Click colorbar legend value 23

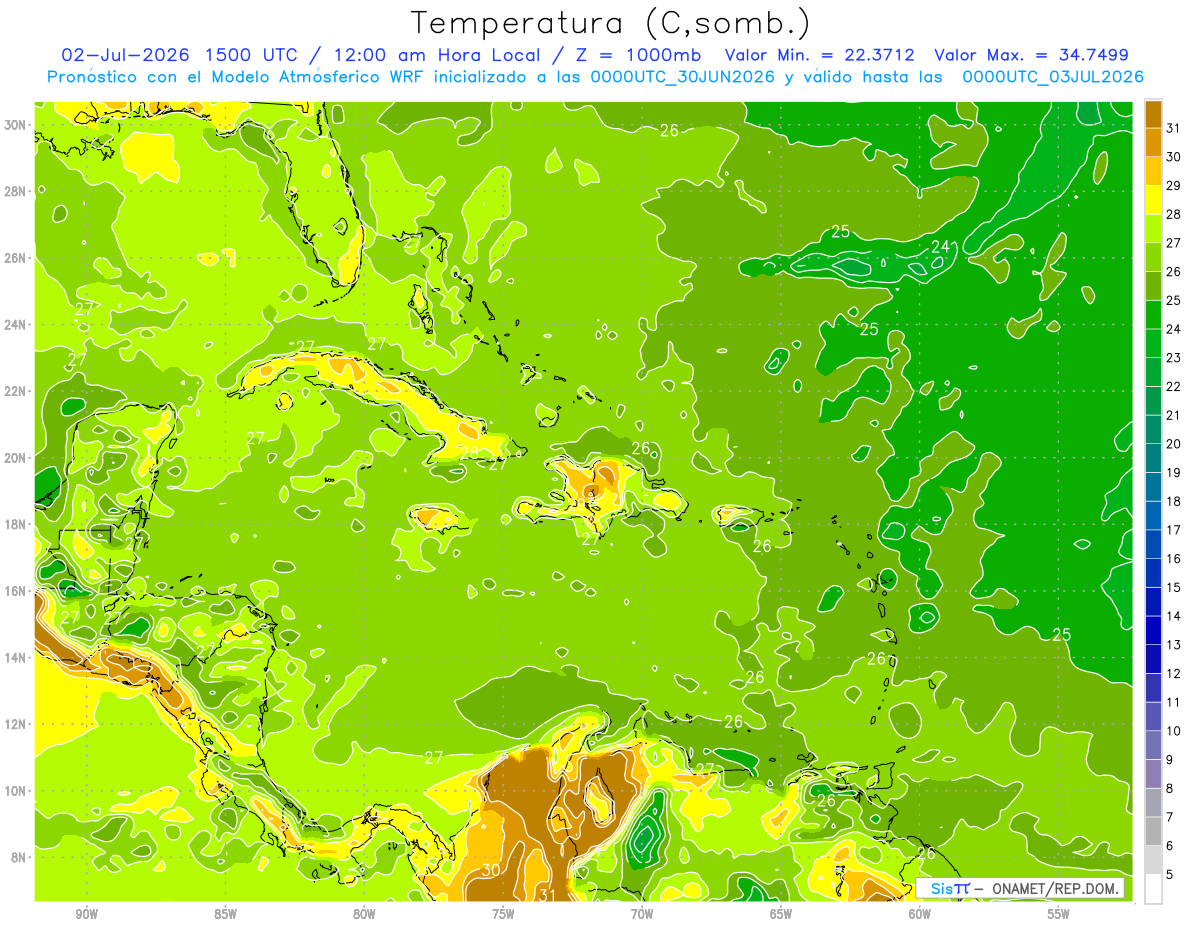click(1174, 358)
